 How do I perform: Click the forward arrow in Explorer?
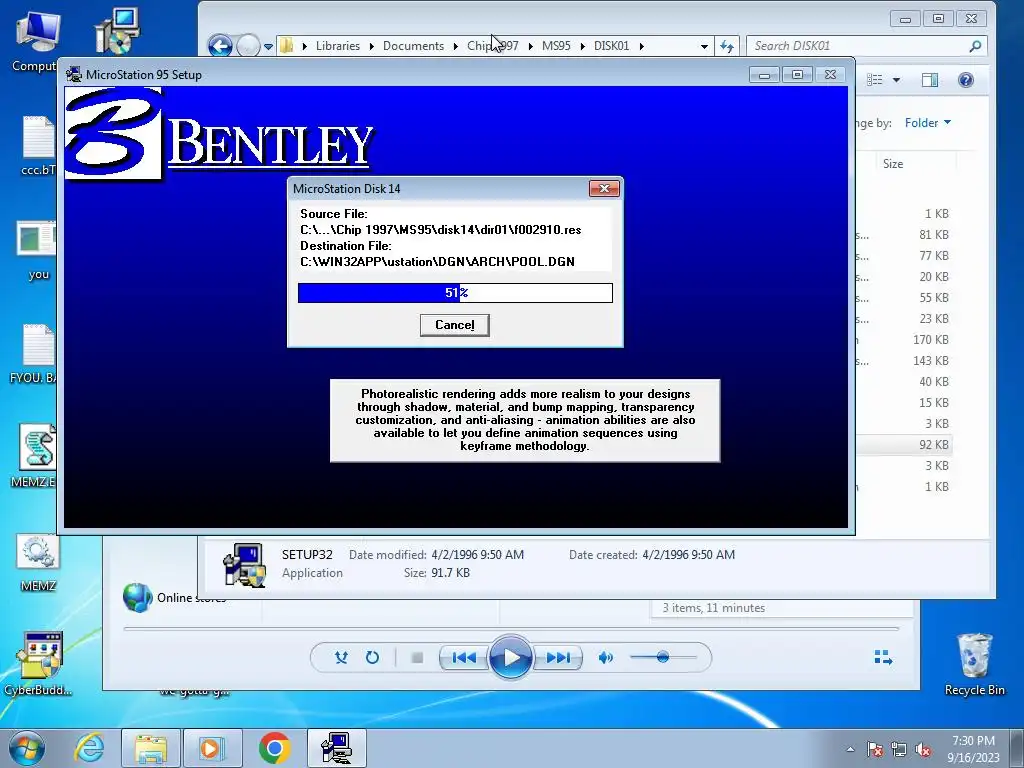248,46
